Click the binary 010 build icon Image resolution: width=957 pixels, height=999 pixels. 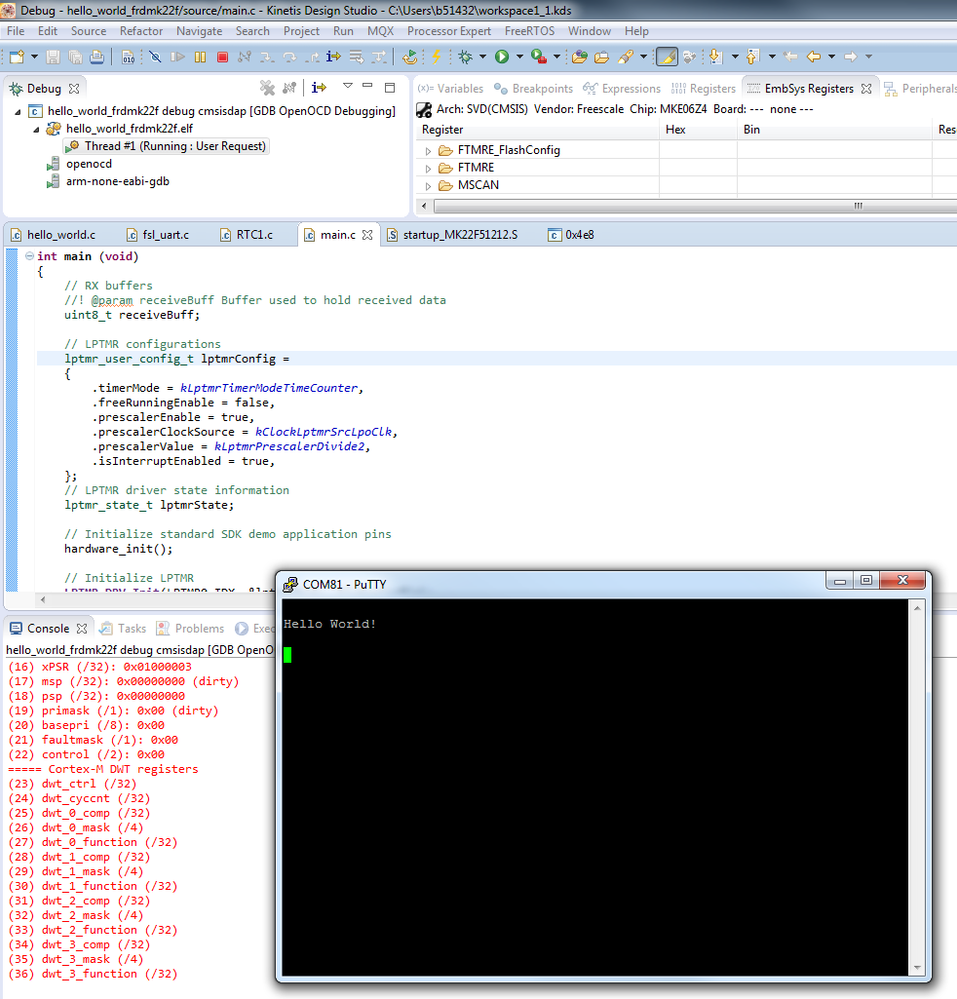tap(127, 57)
